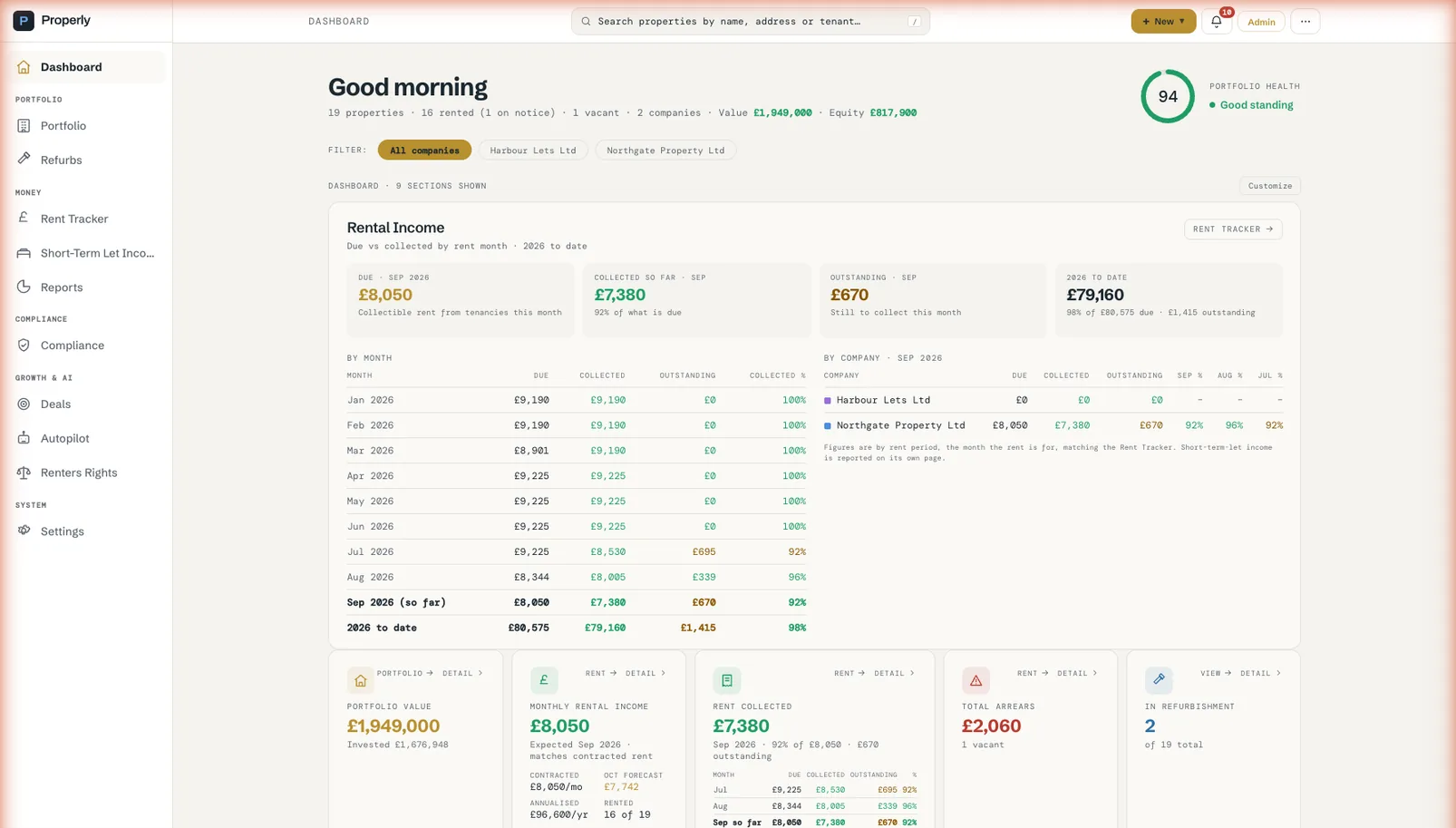Click the Due Sep 2026 summary tile
1456x828 pixels.
tap(461, 300)
